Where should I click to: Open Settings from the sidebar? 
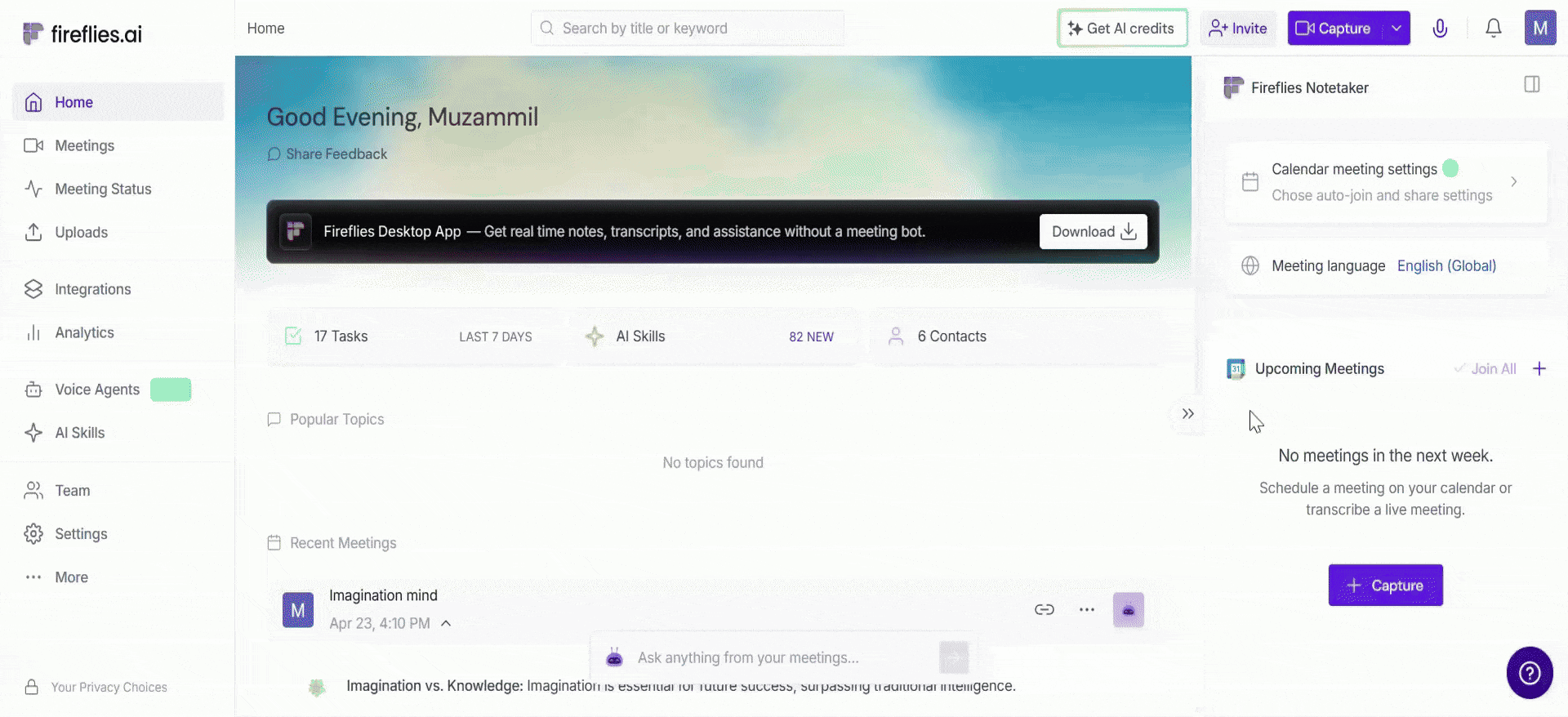(118, 534)
